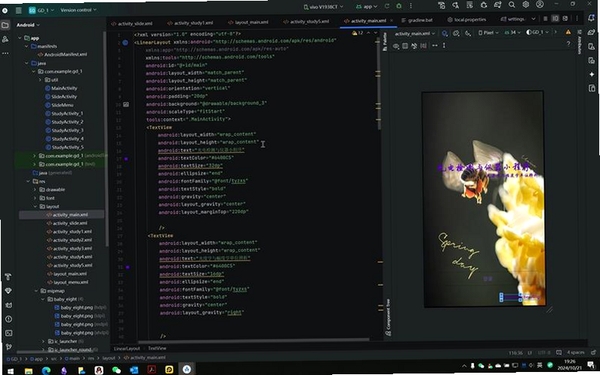Click the image gutter icon on line 10
The image size is (600, 375).
click(x=126, y=104)
